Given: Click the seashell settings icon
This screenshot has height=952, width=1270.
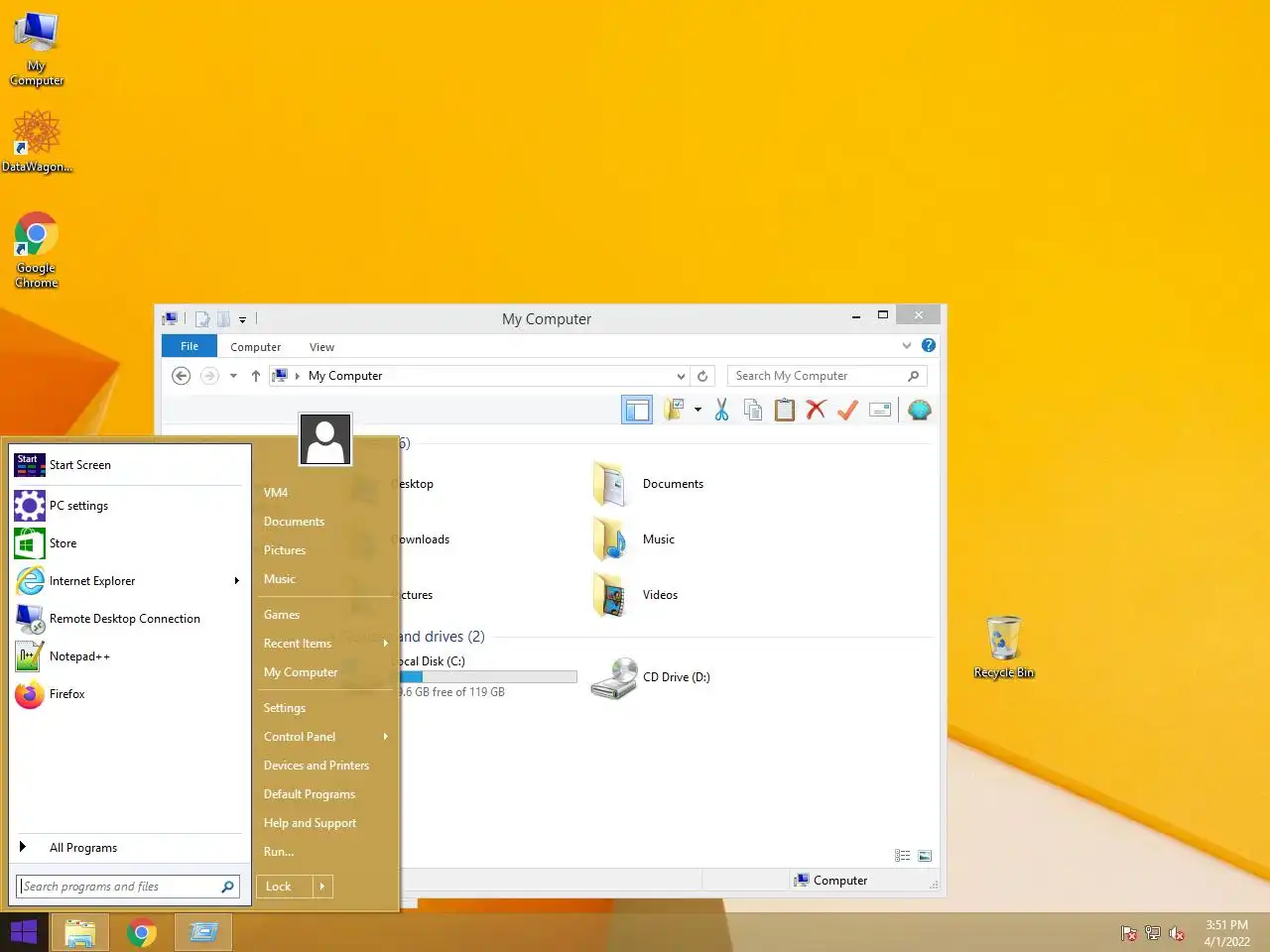Looking at the screenshot, I should click(920, 410).
